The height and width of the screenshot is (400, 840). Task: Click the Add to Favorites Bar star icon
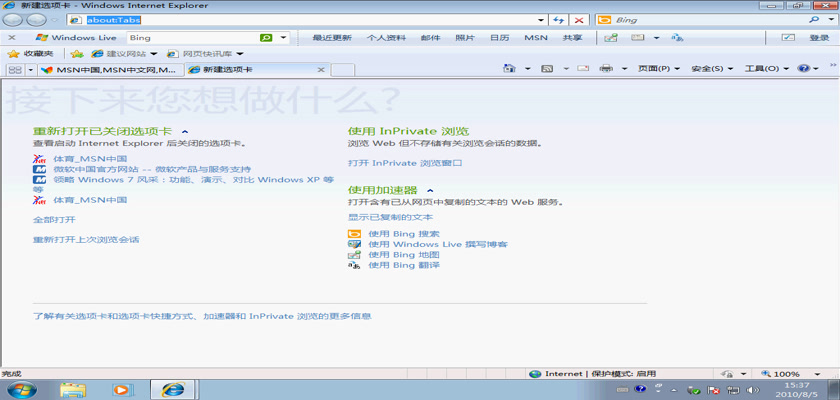(x=76, y=54)
